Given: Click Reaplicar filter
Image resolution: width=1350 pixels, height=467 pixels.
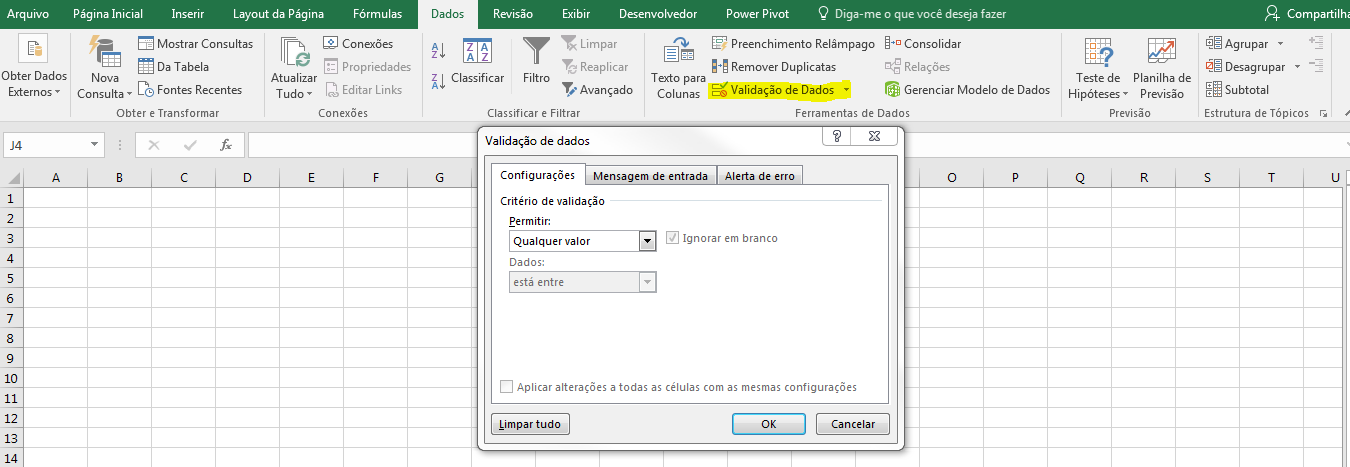Looking at the screenshot, I should click(x=594, y=67).
